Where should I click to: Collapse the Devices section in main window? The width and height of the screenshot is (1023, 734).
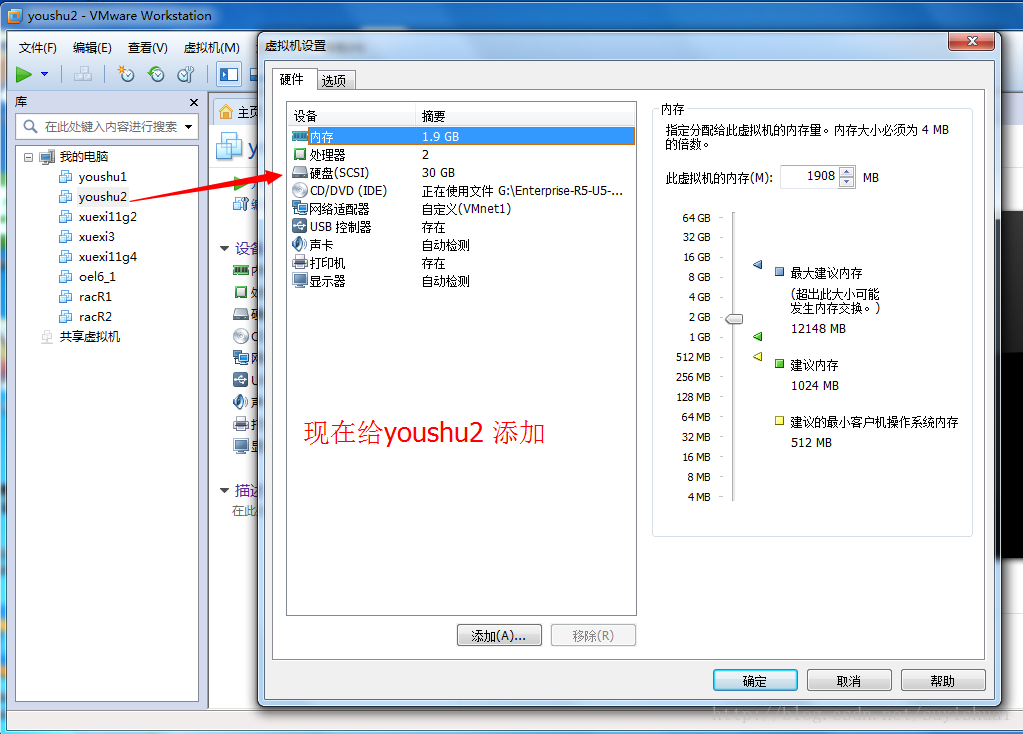pos(224,249)
